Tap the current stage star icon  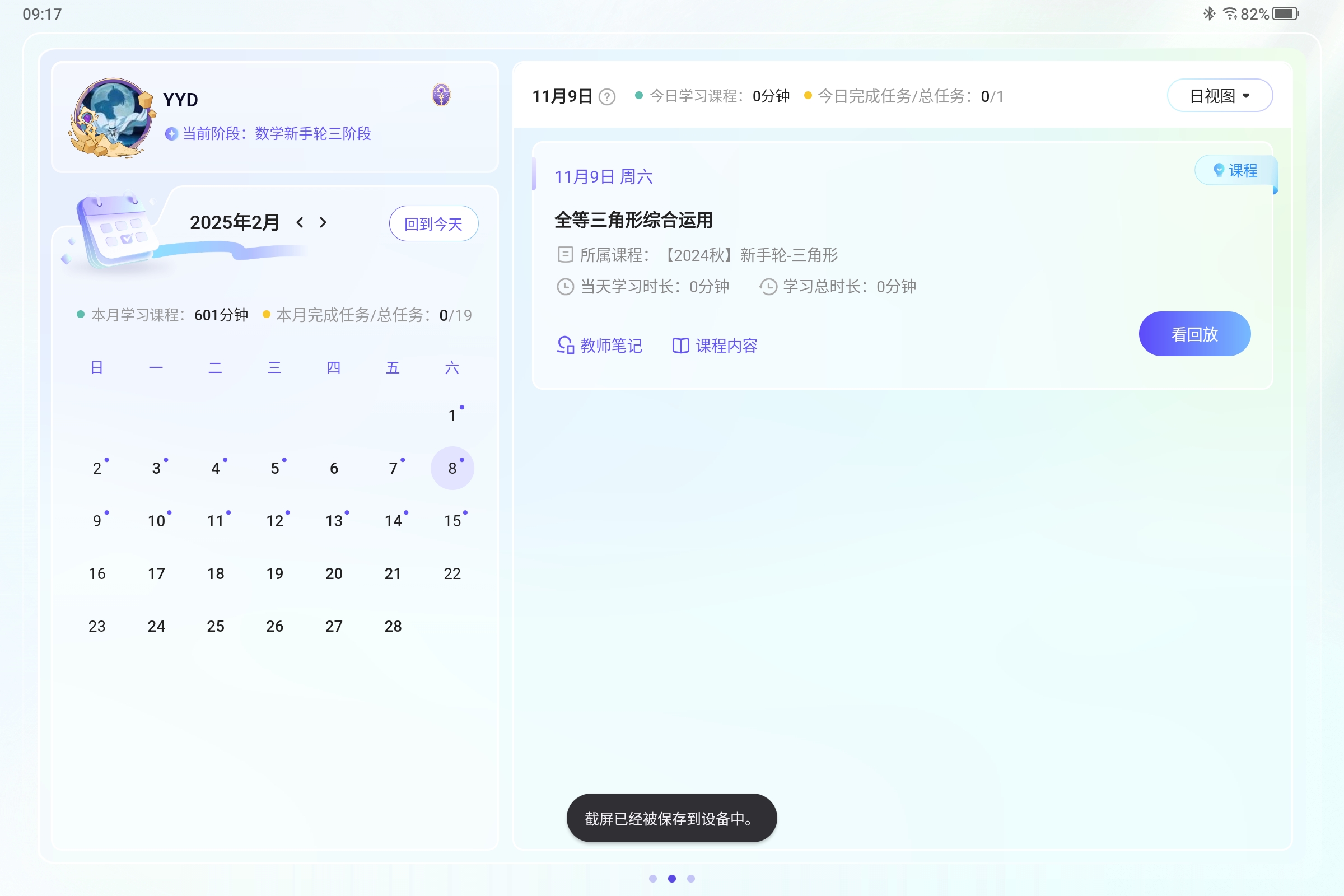click(x=171, y=134)
